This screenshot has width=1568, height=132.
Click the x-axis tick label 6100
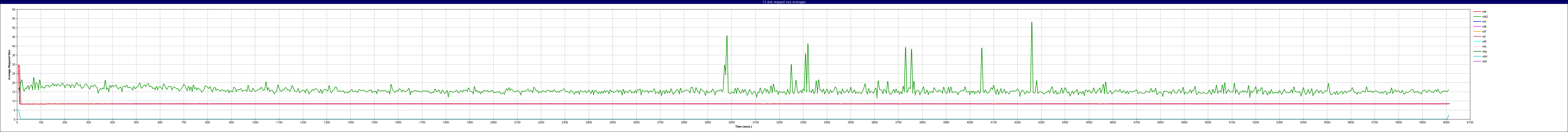point(1470,122)
